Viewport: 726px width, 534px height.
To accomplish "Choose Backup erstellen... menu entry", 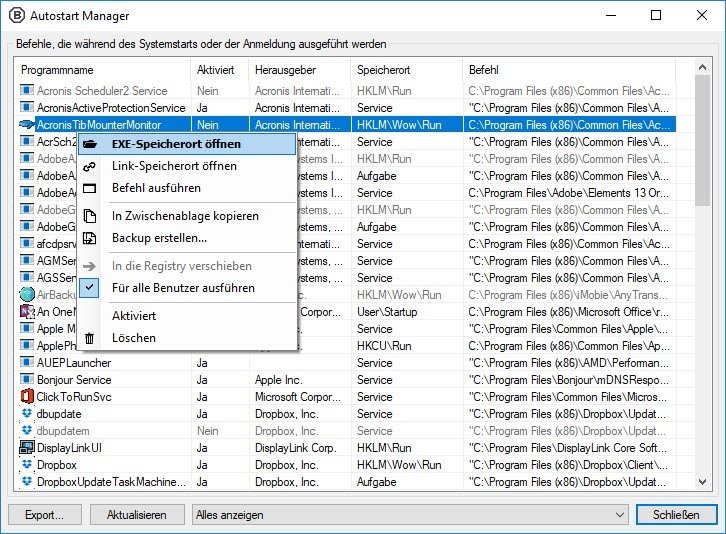I will coord(187,238).
